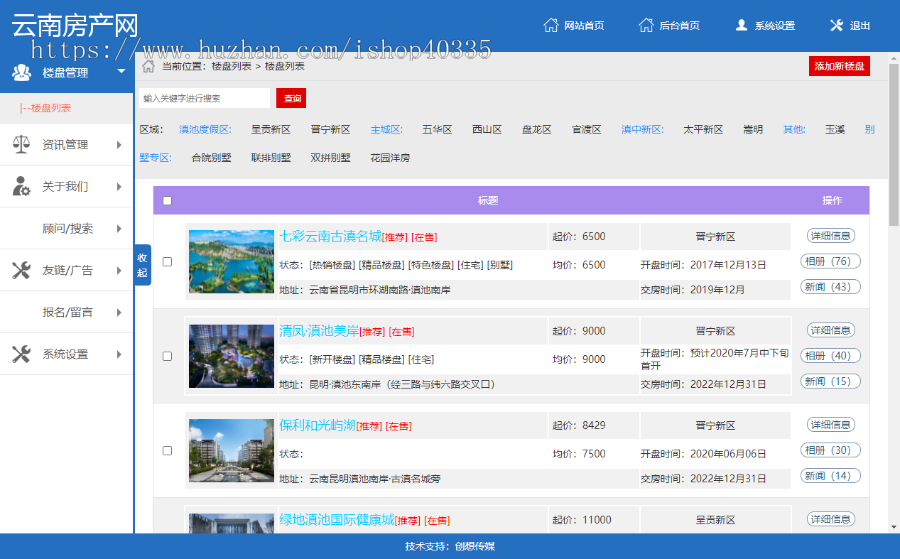Open 详细信息 for 保利和光屿湖
900x559 pixels.
pos(831,425)
